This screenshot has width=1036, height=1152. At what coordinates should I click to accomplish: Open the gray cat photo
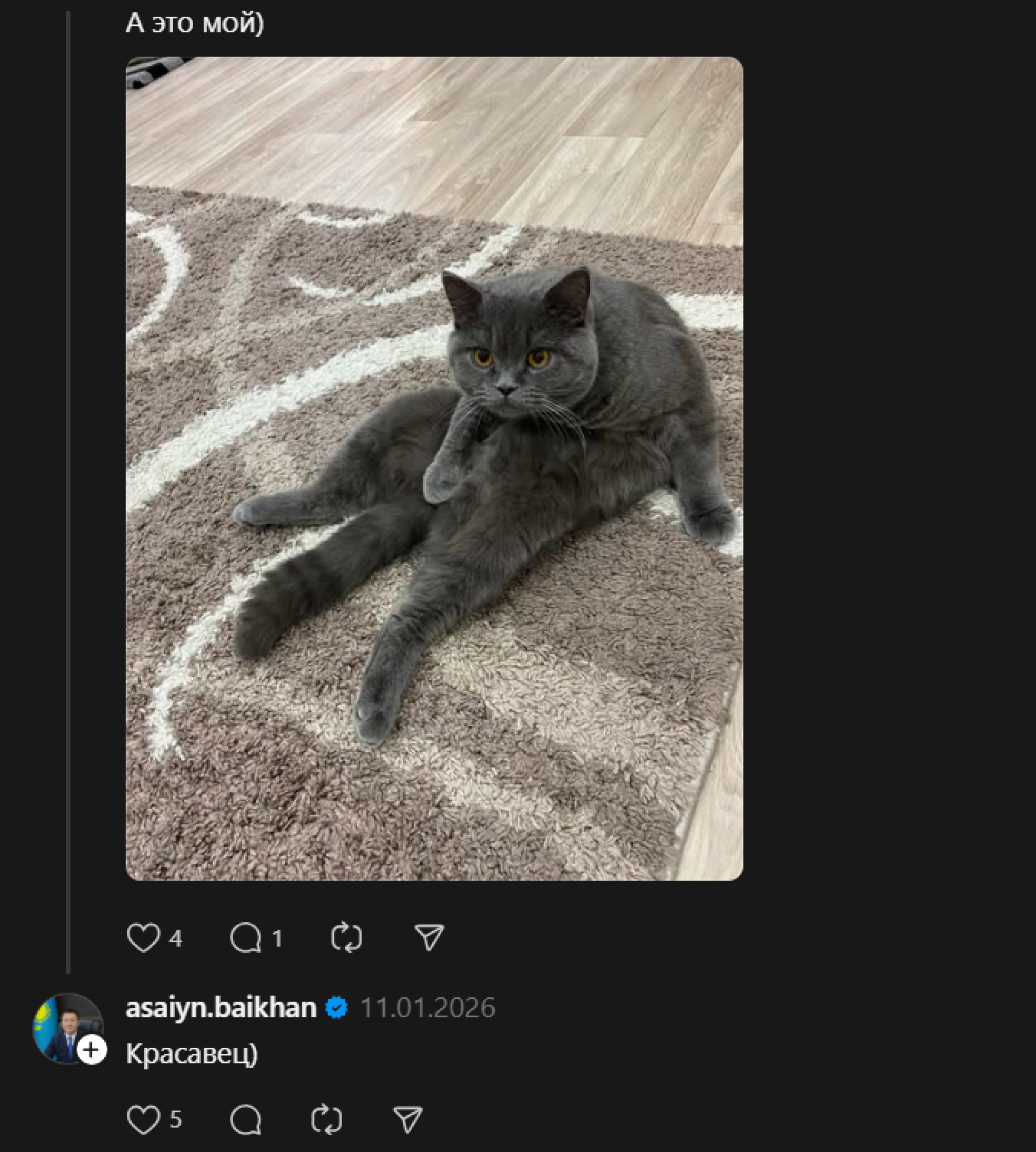pos(434,468)
